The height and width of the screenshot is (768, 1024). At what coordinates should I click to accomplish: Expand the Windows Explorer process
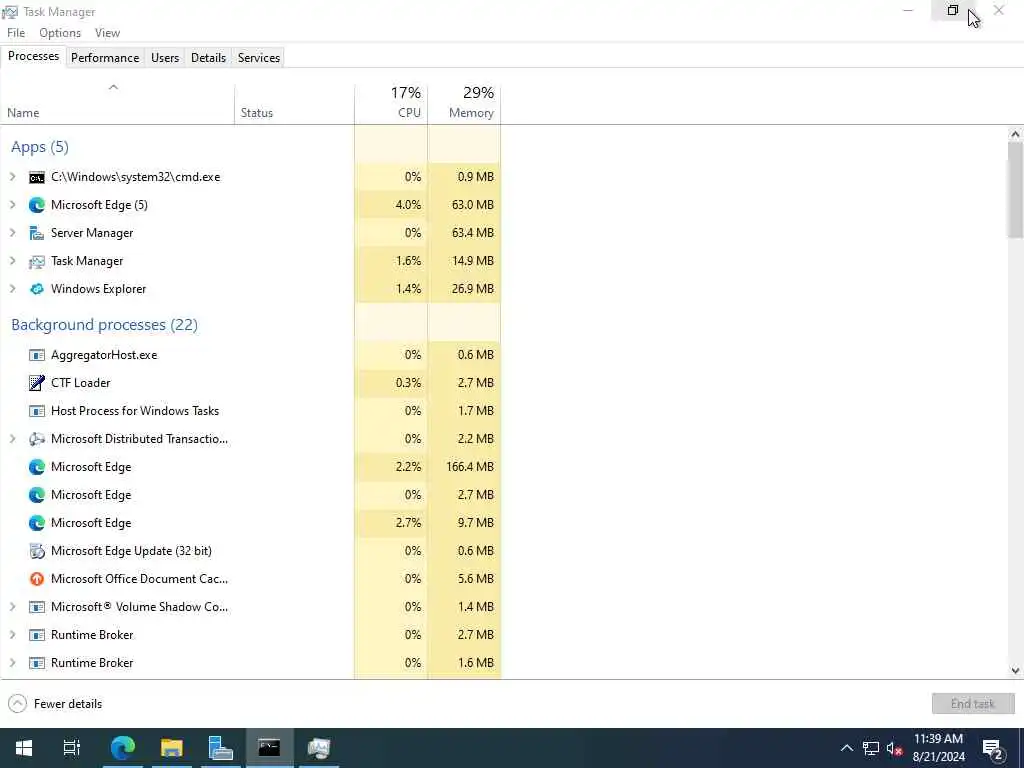(x=12, y=289)
